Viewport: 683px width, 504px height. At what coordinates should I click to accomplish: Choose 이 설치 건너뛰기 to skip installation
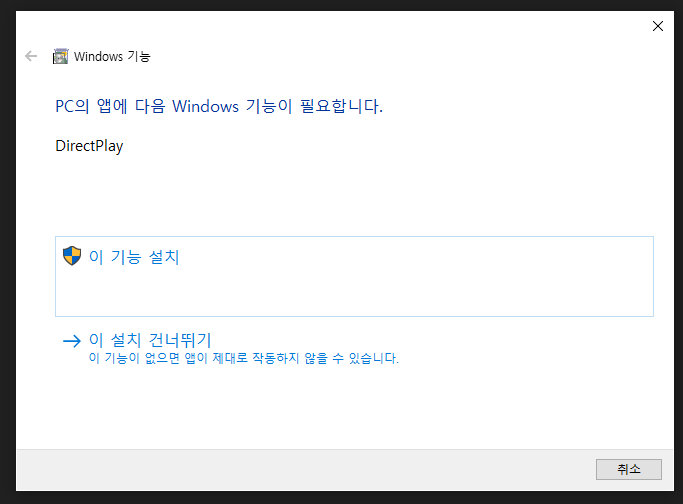point(150,340)
